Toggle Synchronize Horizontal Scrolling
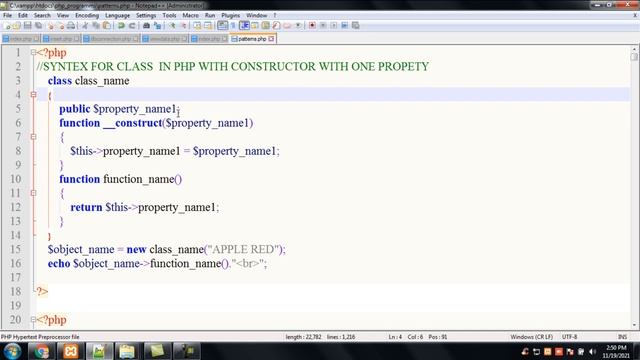This screenshot has width=640, height=360. coord(208,26)
